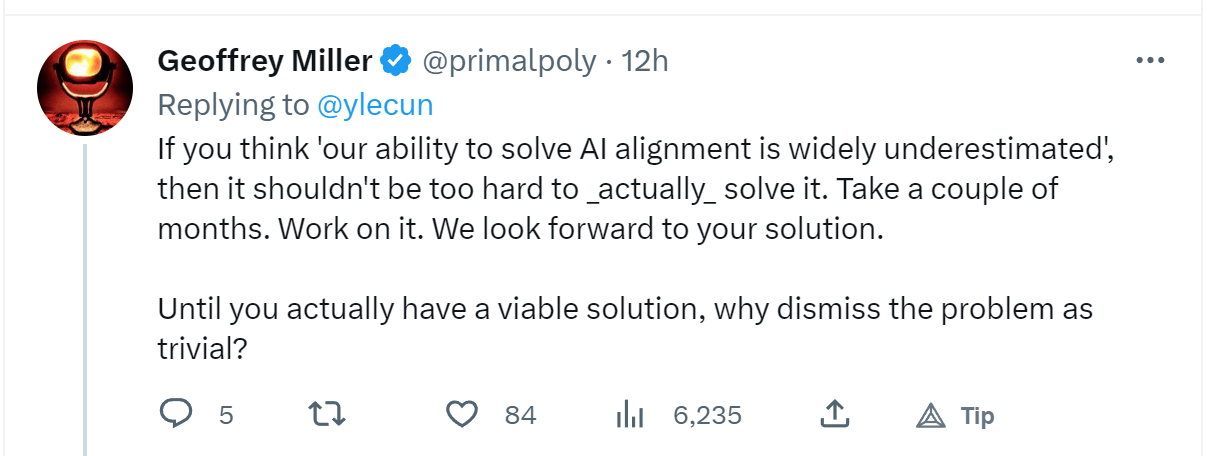The height and width of the screenshot is (456, 1207).
Task: Click the 6,235 views count
Action: click(x=708, y=415)
